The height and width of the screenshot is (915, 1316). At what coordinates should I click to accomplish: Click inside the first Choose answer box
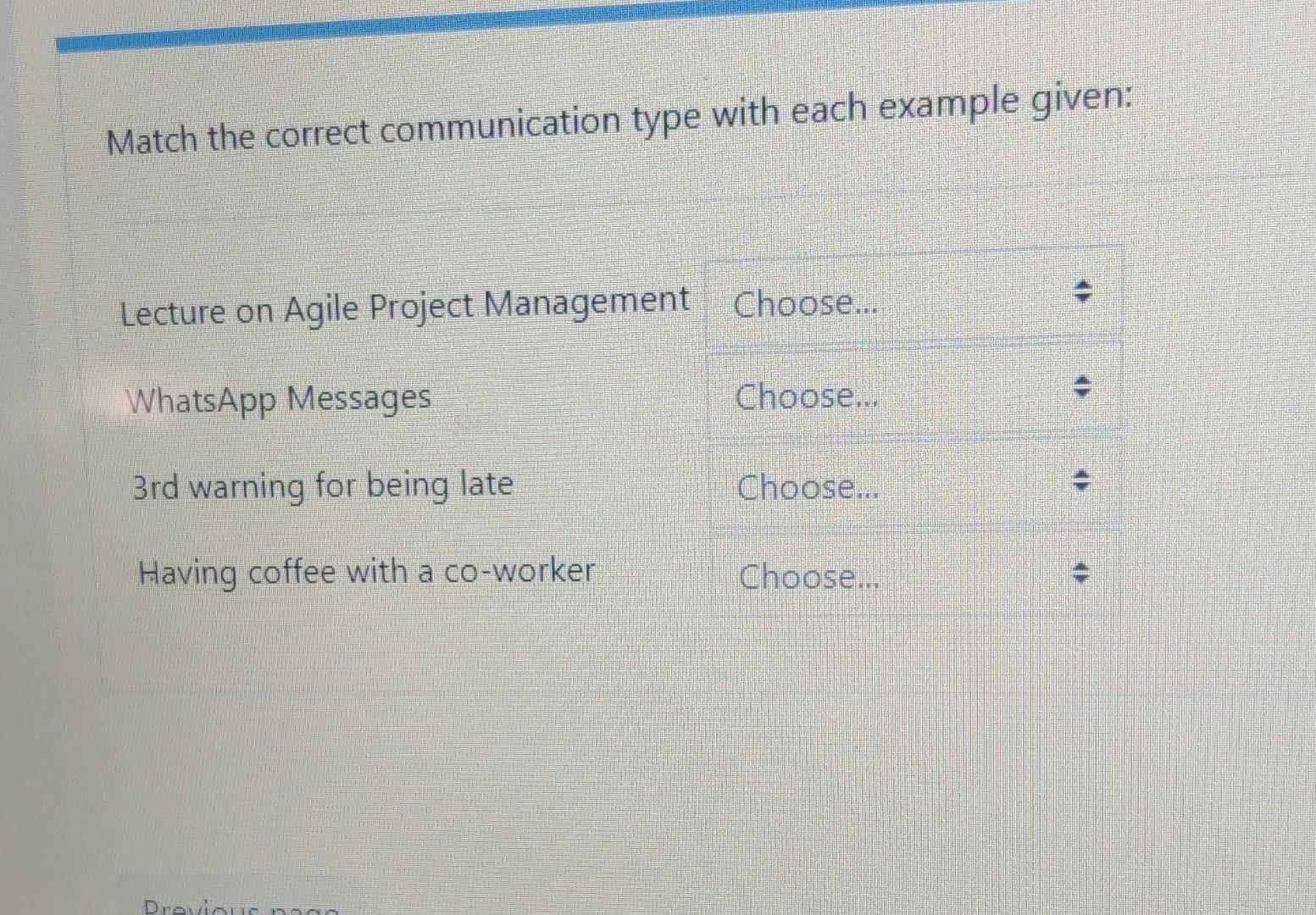(805, 302)
